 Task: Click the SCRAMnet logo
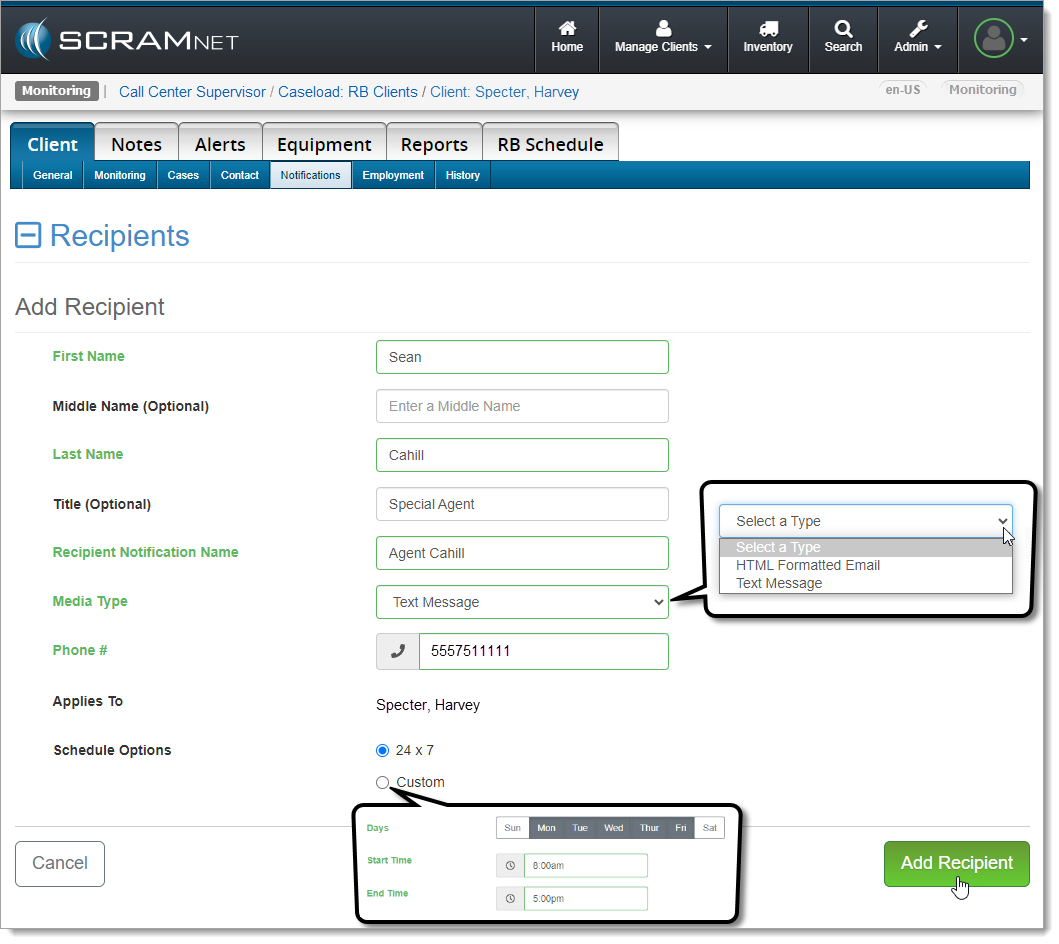pyautogui.click(x=127, y=41)
